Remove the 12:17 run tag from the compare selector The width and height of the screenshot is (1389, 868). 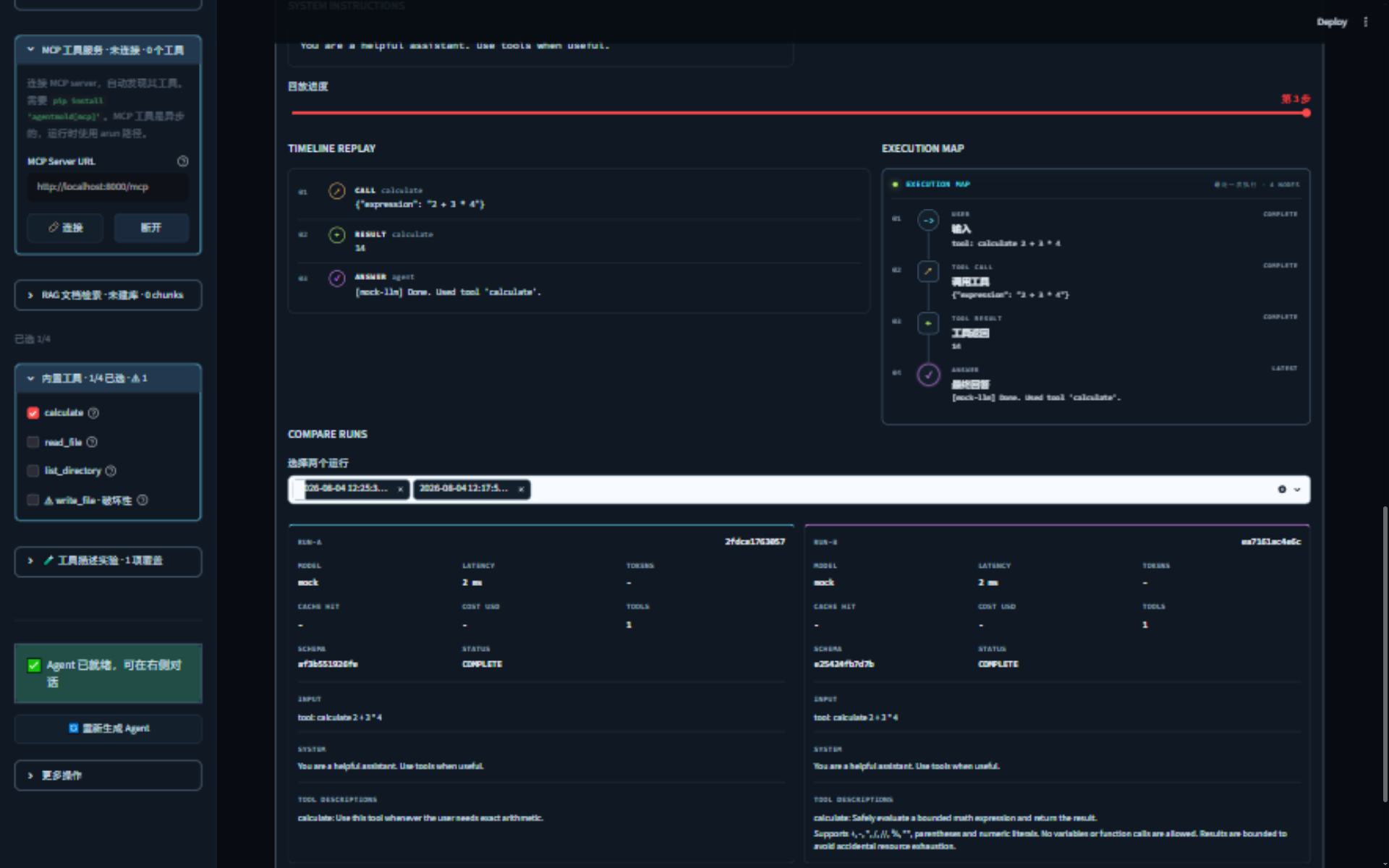[521, 490]
